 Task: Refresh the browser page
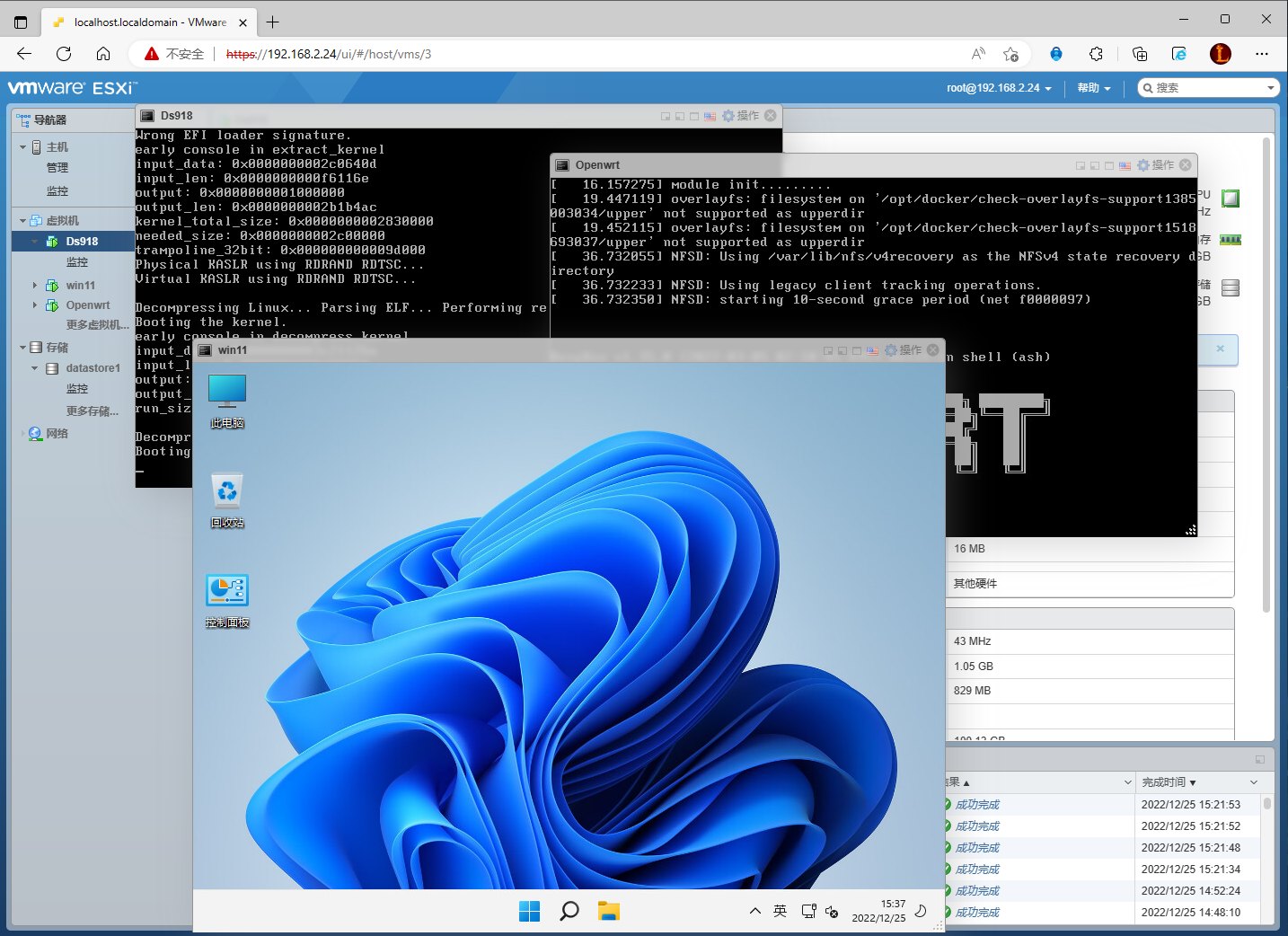pos(64,54)
